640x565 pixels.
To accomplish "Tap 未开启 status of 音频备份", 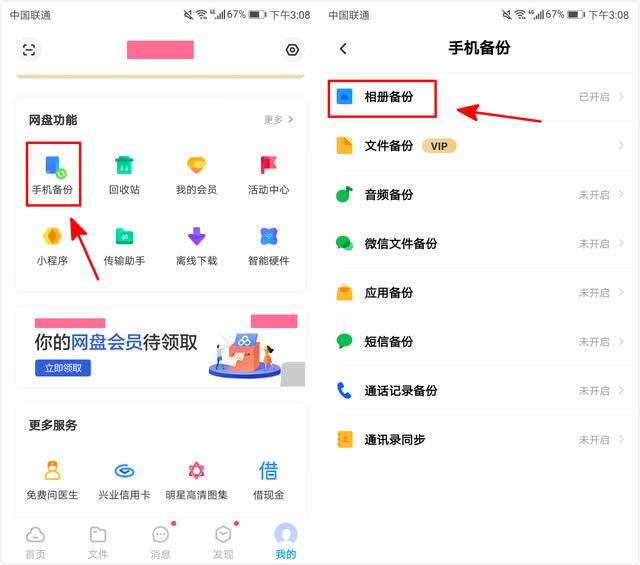I will (x=594, y=195).
